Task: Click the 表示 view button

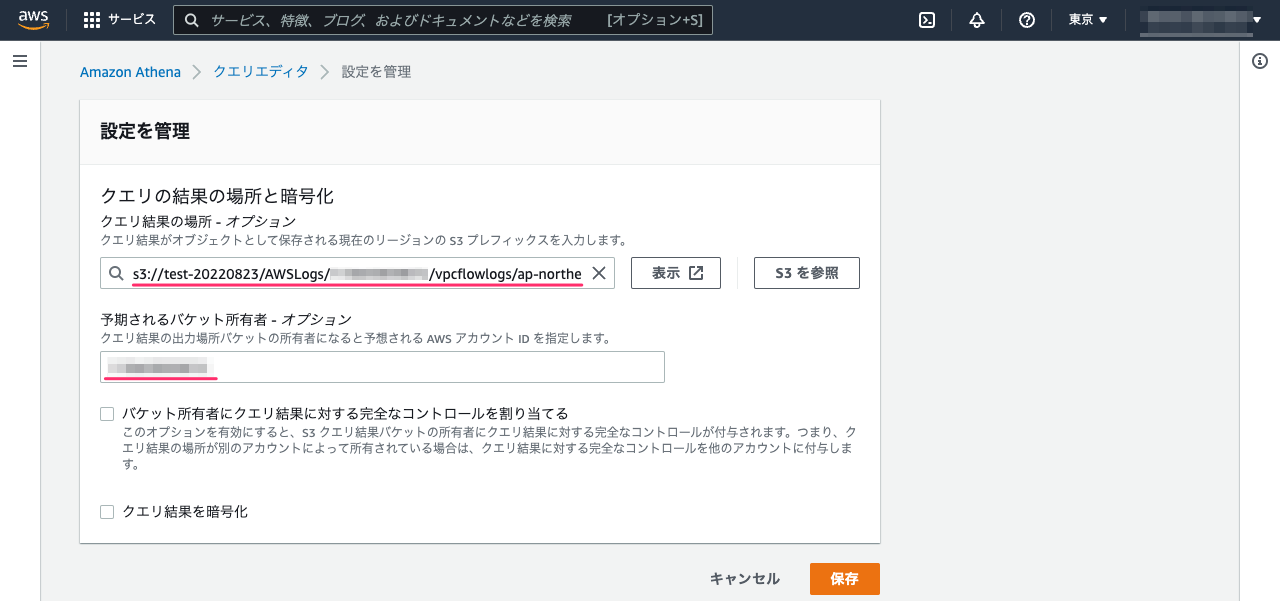Action: 676,273
